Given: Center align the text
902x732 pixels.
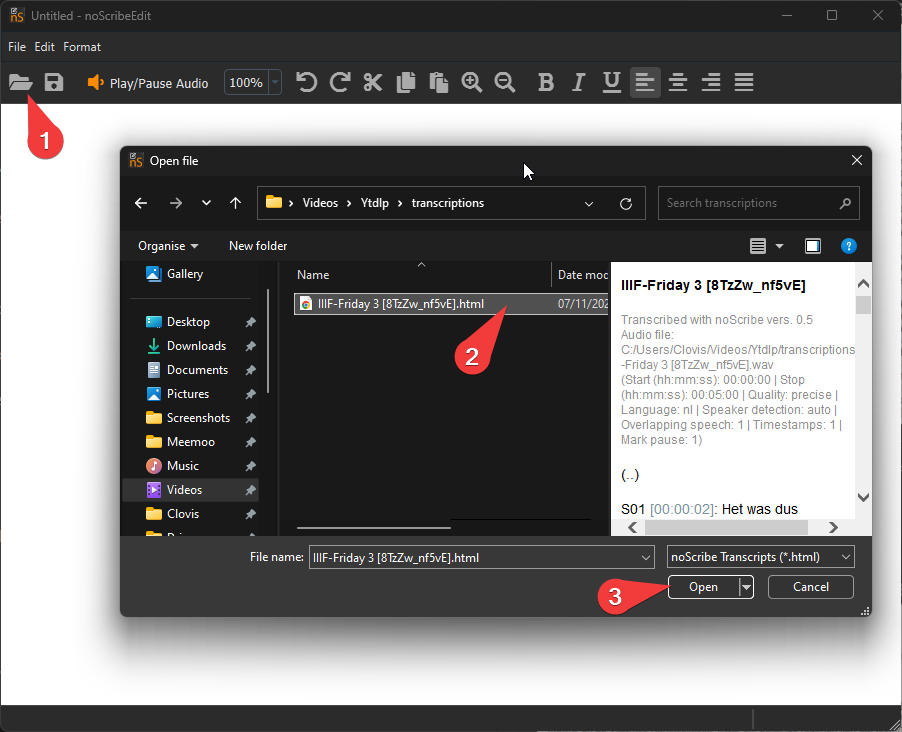Looking at the screenshot, I should (678, 83).
